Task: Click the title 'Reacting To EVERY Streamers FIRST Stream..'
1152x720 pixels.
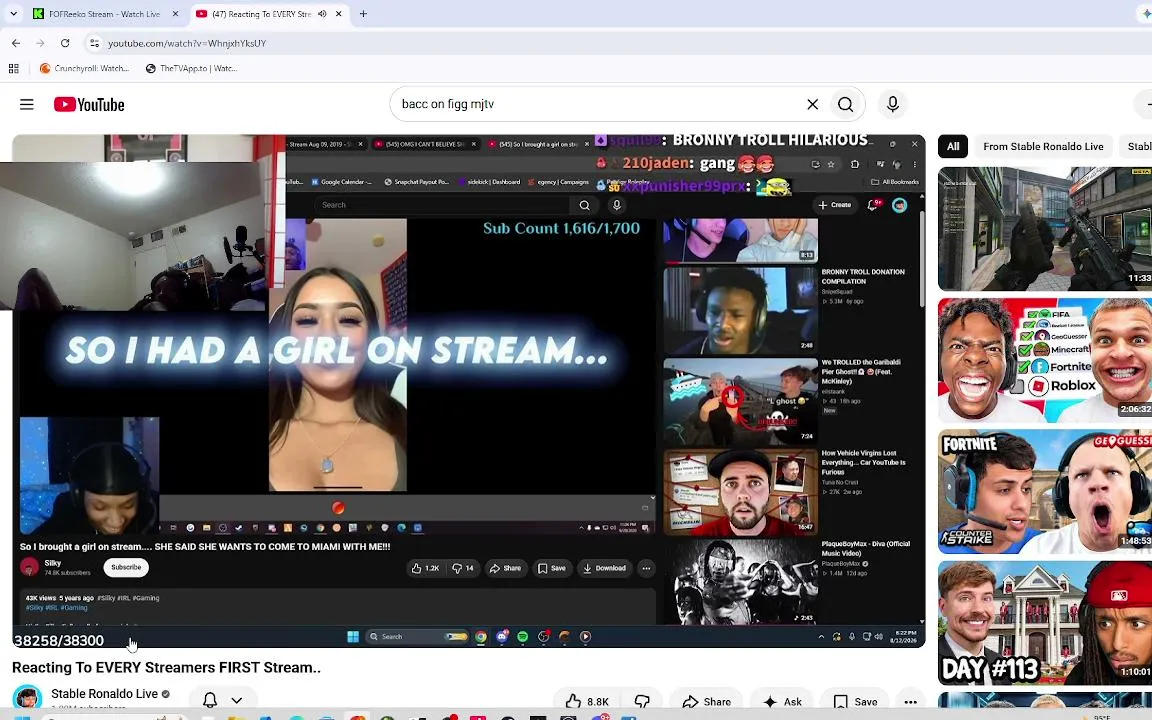Action: [x=166, y=667]
